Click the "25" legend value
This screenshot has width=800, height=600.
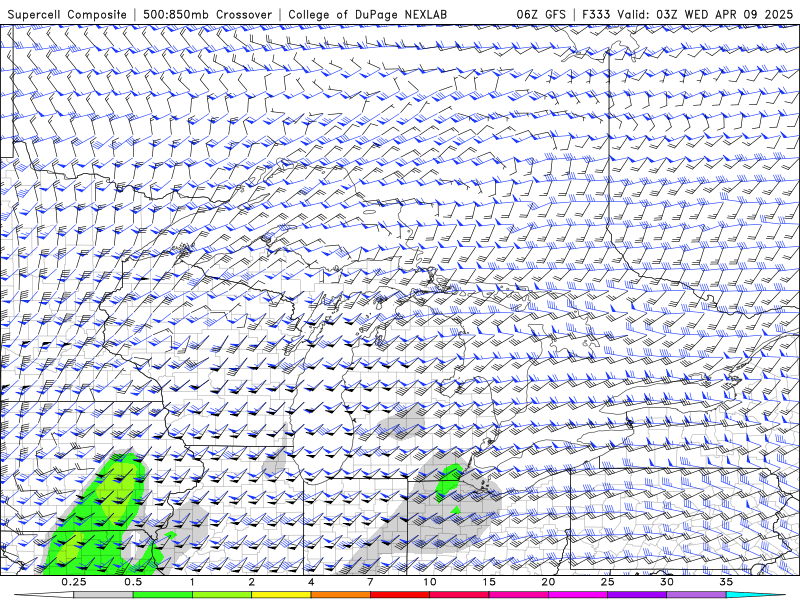[x=607, y=582]
